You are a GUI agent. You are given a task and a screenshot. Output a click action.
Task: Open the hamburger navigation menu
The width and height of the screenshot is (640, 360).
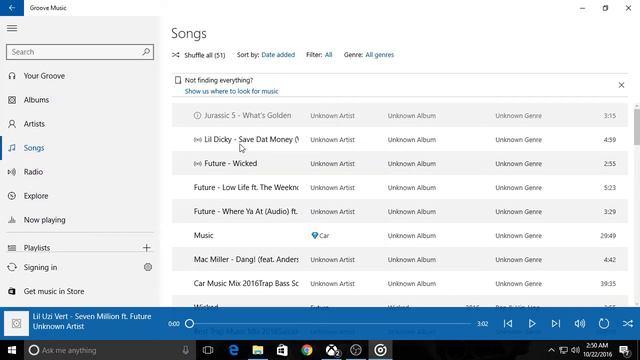pos(12,28)
